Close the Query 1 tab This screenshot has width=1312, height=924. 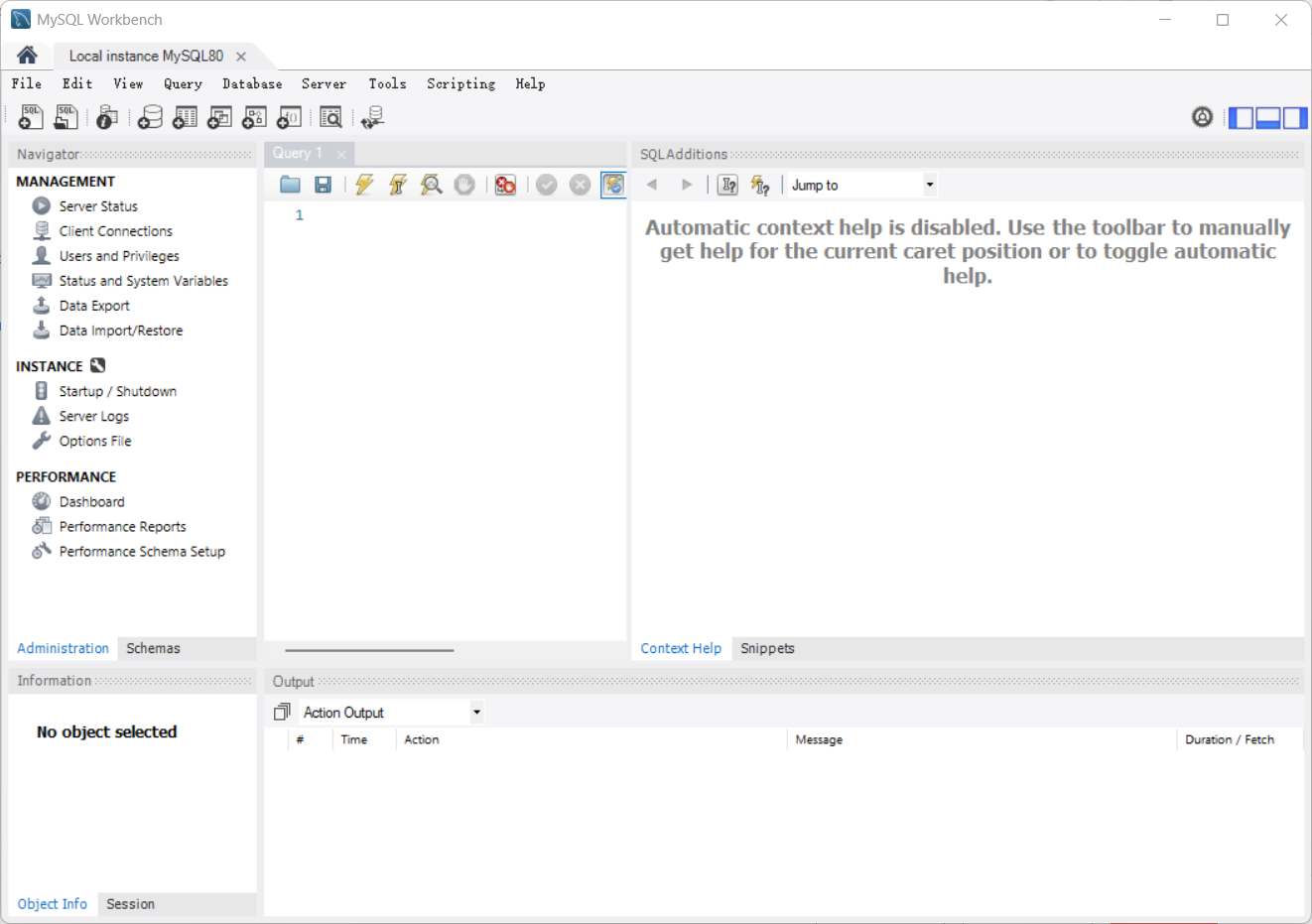pyautogui.click(x=341, y=154)
